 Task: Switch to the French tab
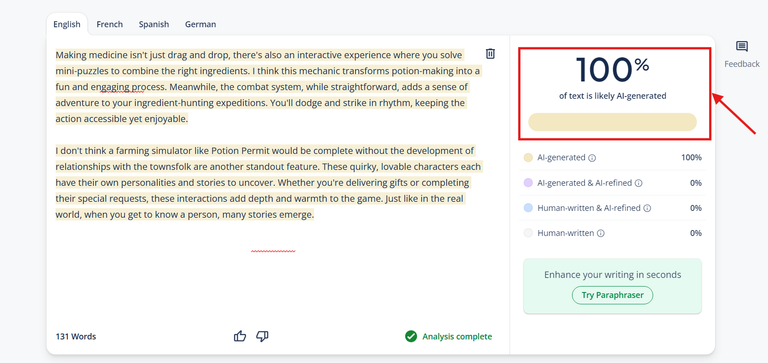click(x=110, y=24)
